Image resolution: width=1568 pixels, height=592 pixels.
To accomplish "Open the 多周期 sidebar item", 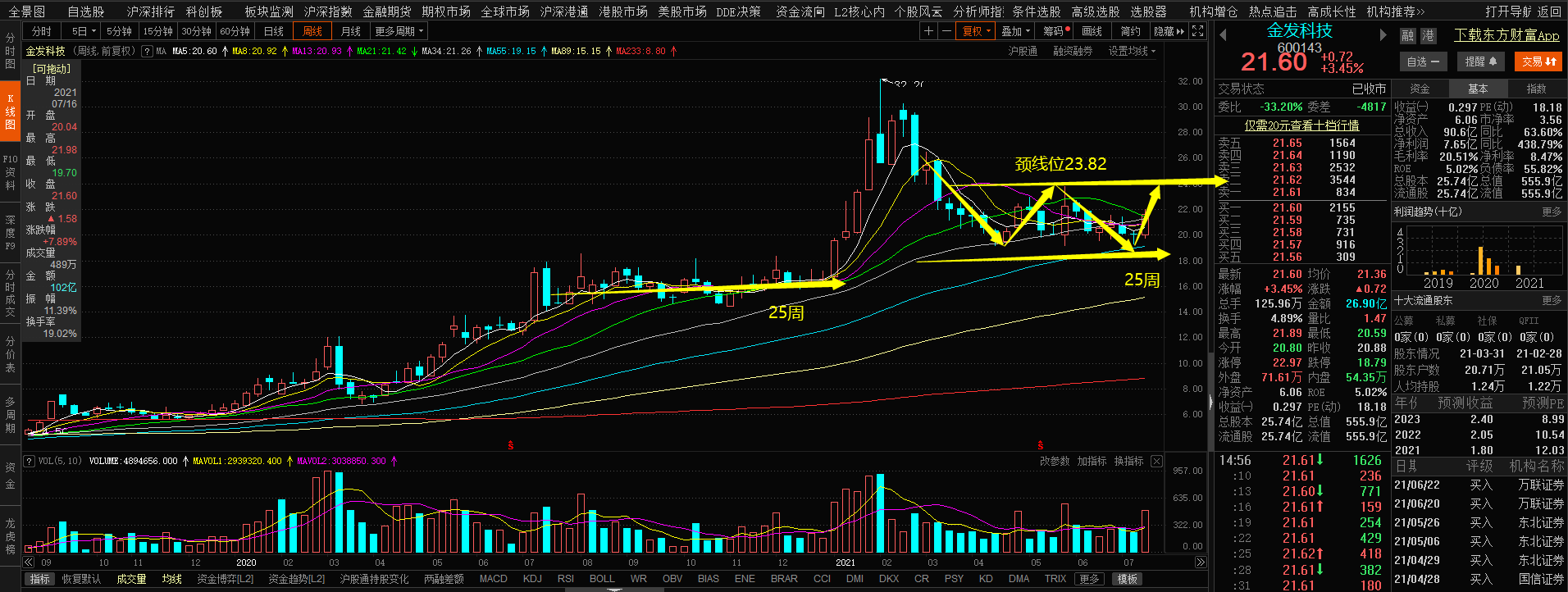I will pos(10,415).
